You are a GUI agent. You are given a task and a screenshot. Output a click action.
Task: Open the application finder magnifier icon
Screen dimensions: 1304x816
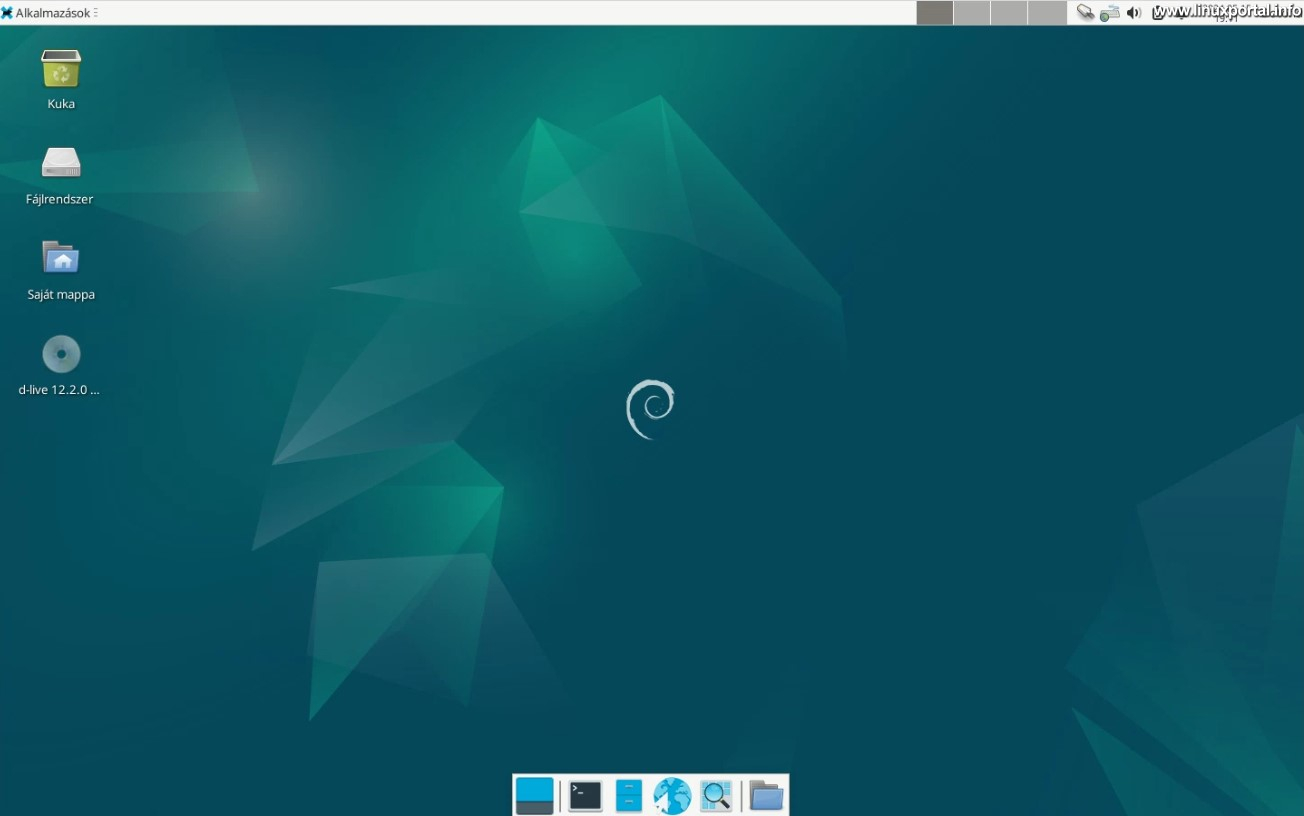pos(716,796)
